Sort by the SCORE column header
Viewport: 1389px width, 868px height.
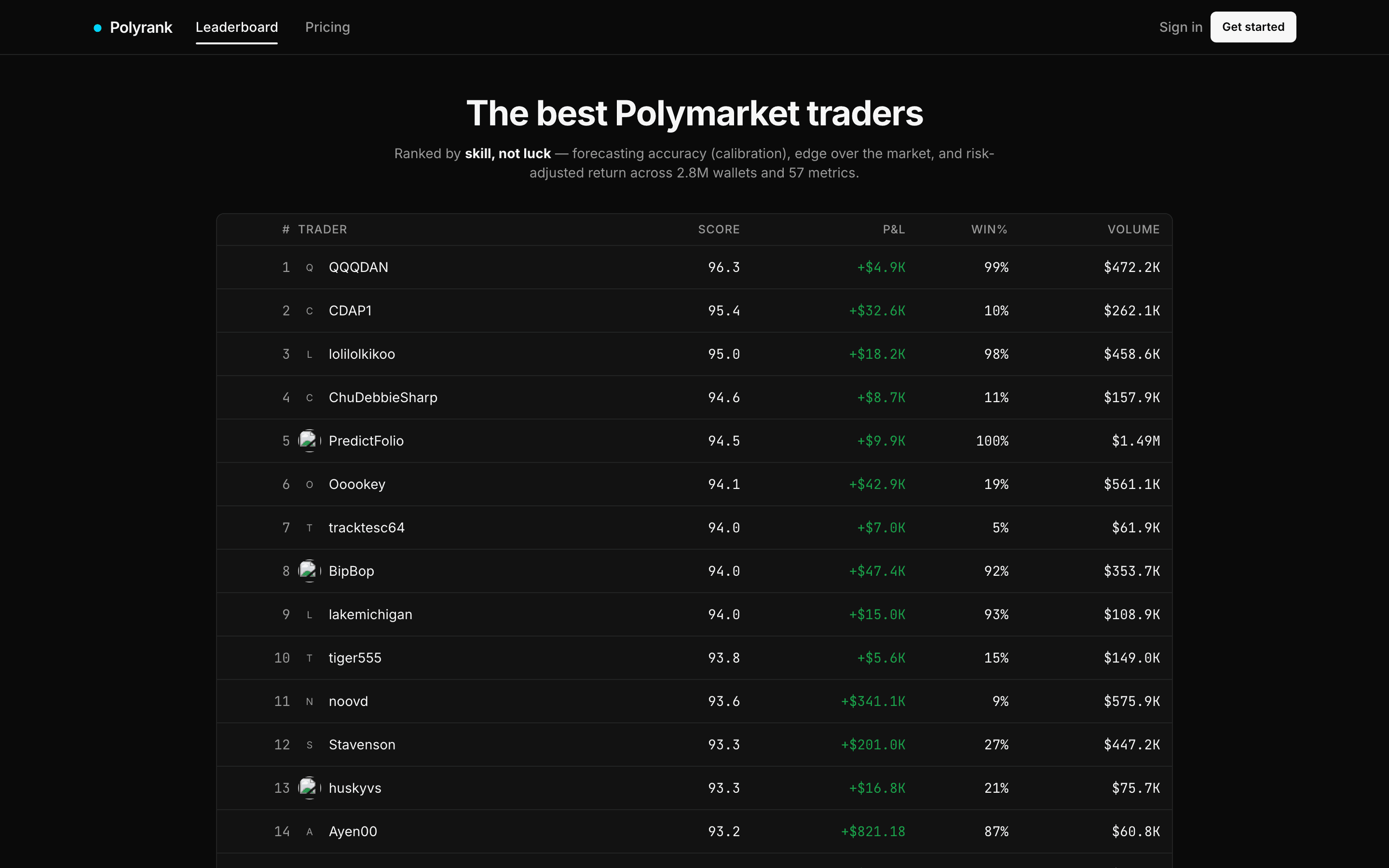point(719,230)
